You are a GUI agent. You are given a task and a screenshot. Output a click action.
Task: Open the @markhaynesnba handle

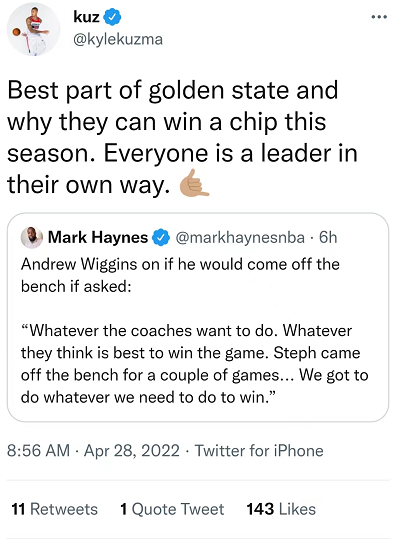240,238
